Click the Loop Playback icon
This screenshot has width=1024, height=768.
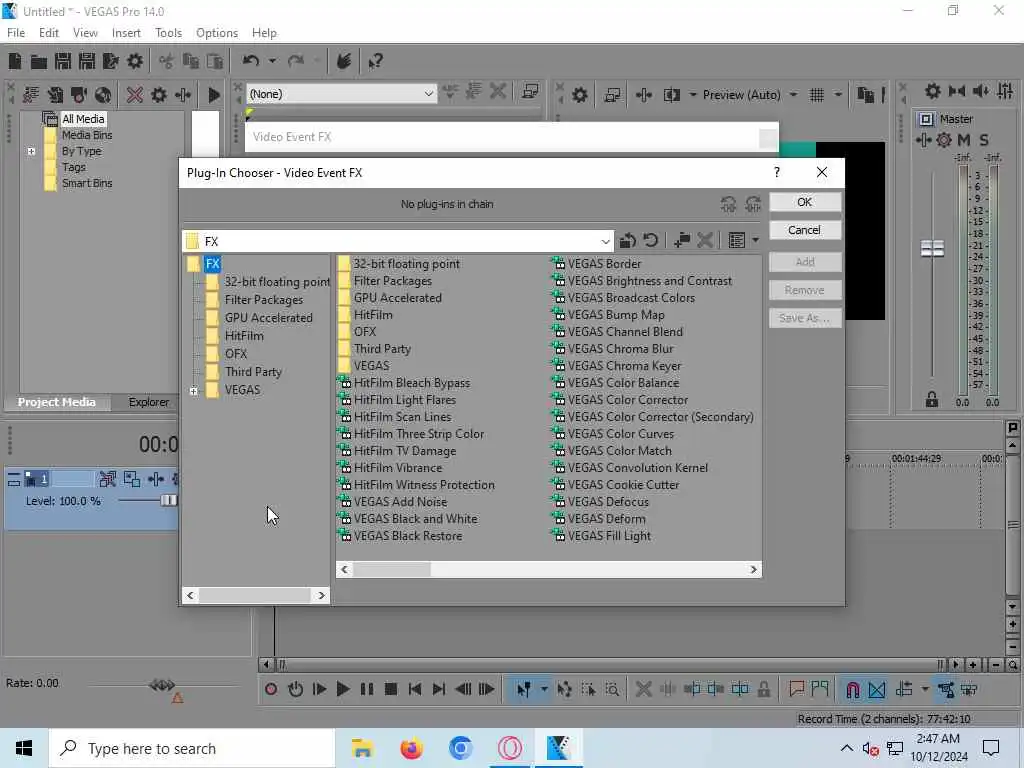tap(295, 689)
